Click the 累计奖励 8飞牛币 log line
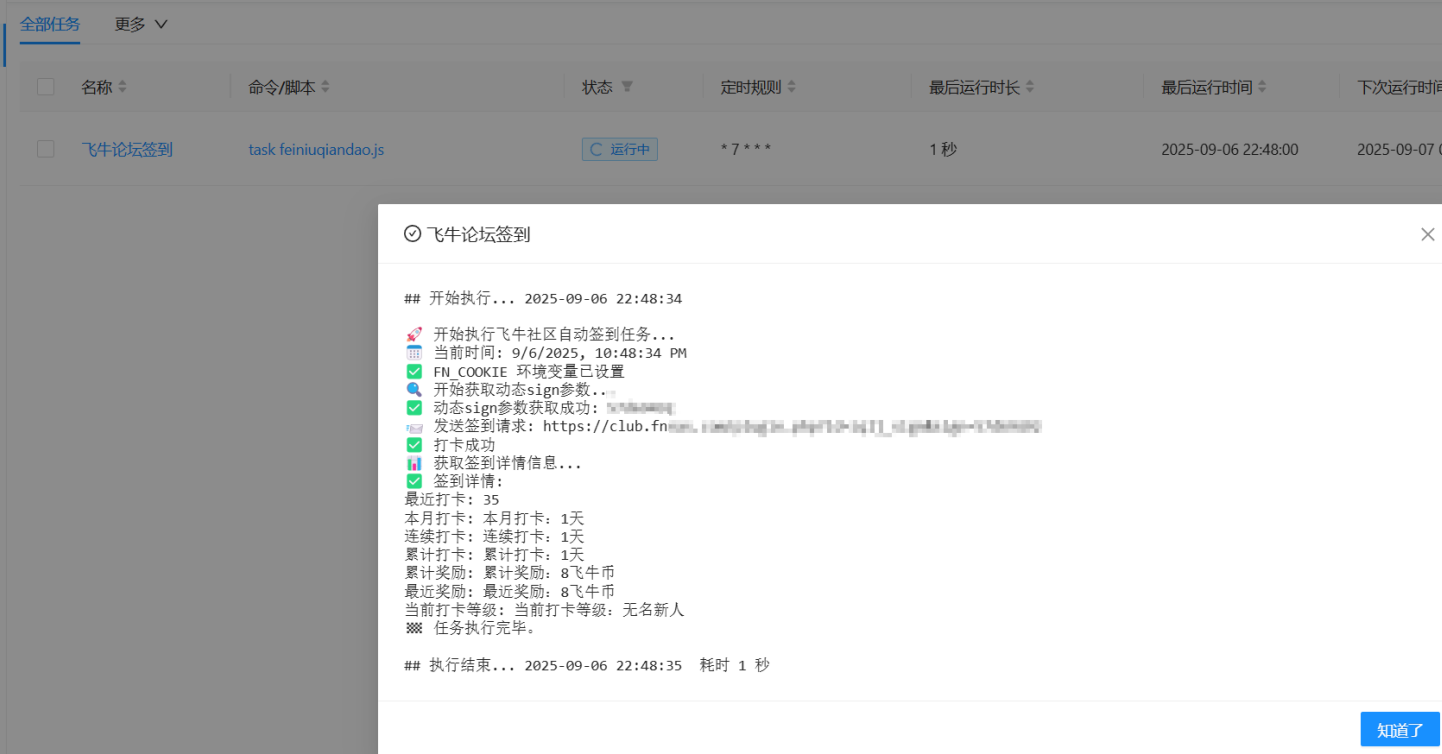Image resolution: width=1442 pixels, height=754 pixels. tap(509, 573)
